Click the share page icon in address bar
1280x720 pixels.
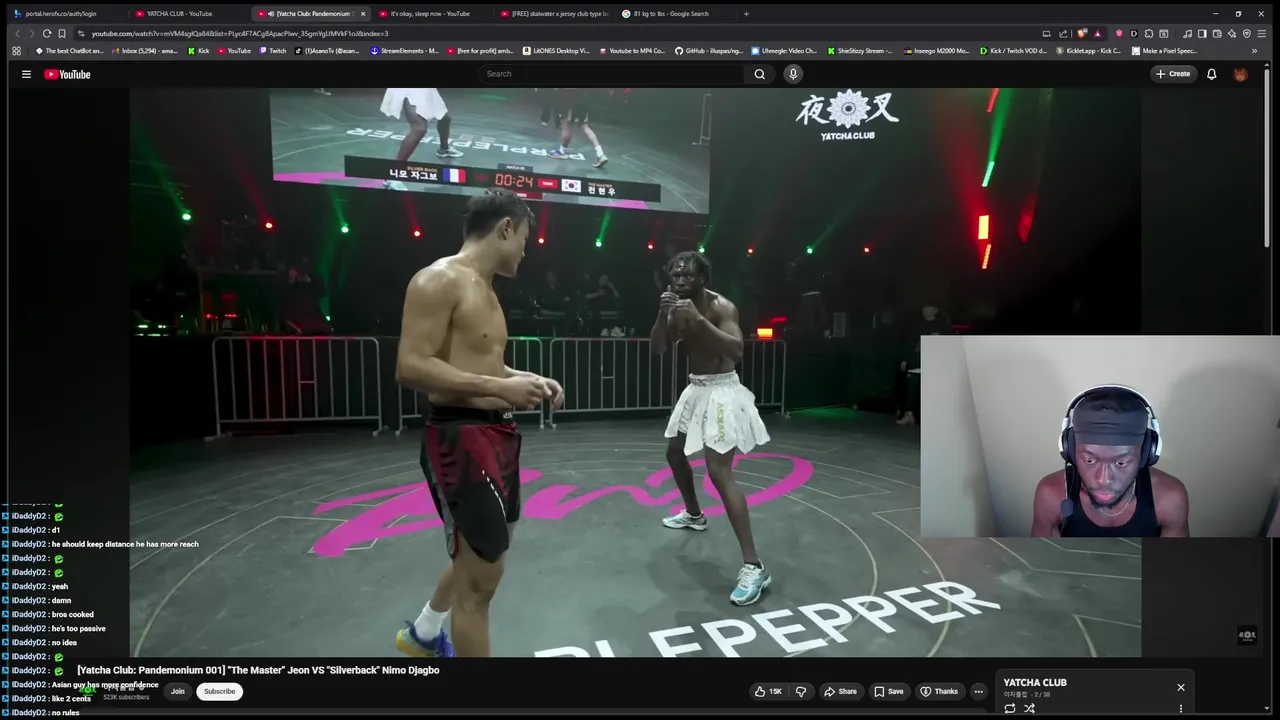pyautogui.click(x=1062, y=33)
